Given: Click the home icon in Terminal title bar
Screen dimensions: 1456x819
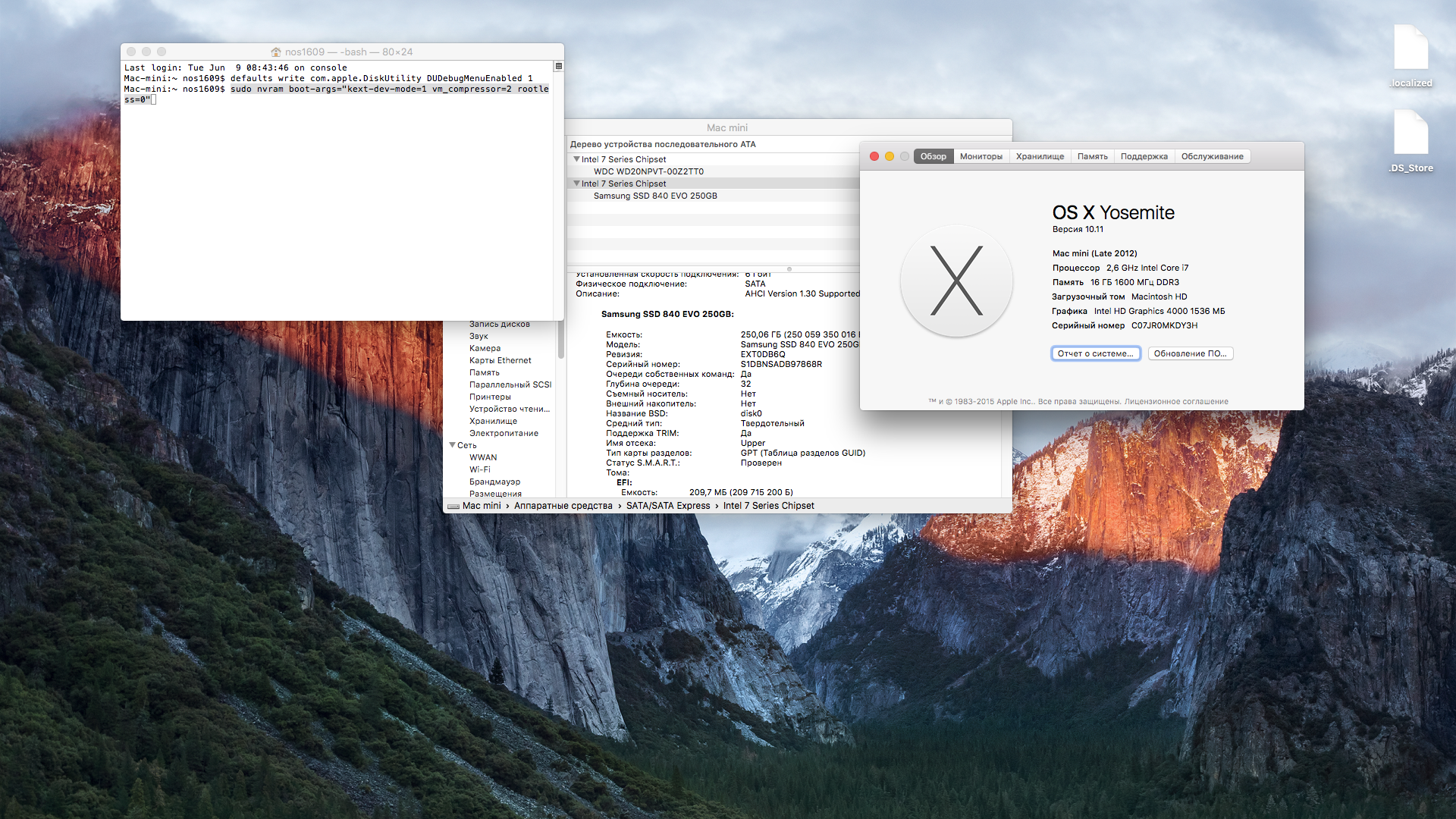Looking at the screenshot, I should click(276, 52).
